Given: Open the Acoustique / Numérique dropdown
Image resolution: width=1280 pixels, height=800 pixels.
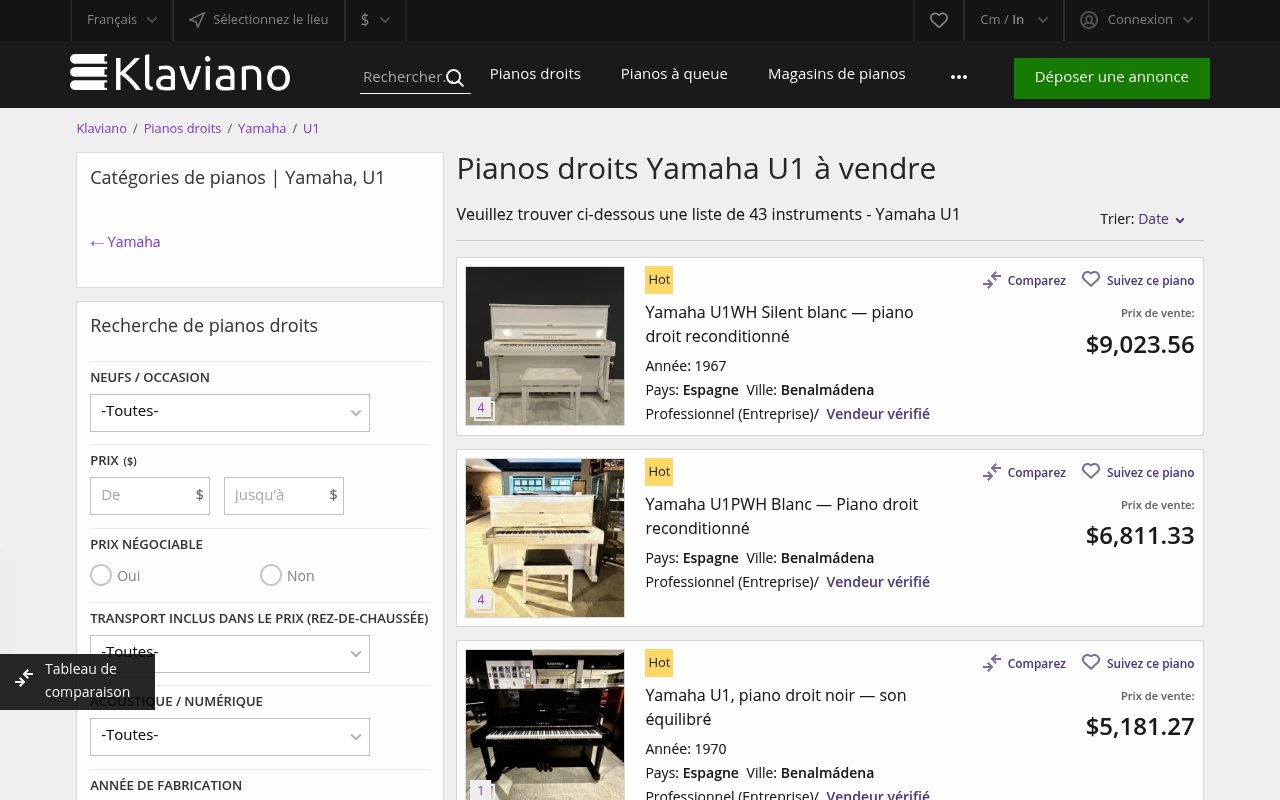Looking at the screenshot, I should pyautogui.click(x=230, y=737).
